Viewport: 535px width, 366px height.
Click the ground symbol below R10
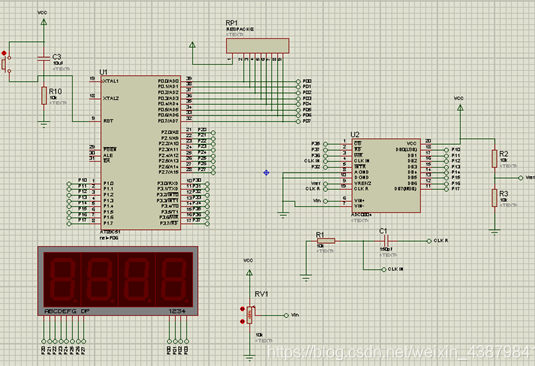pyautogui.click(x=44, y=124)
